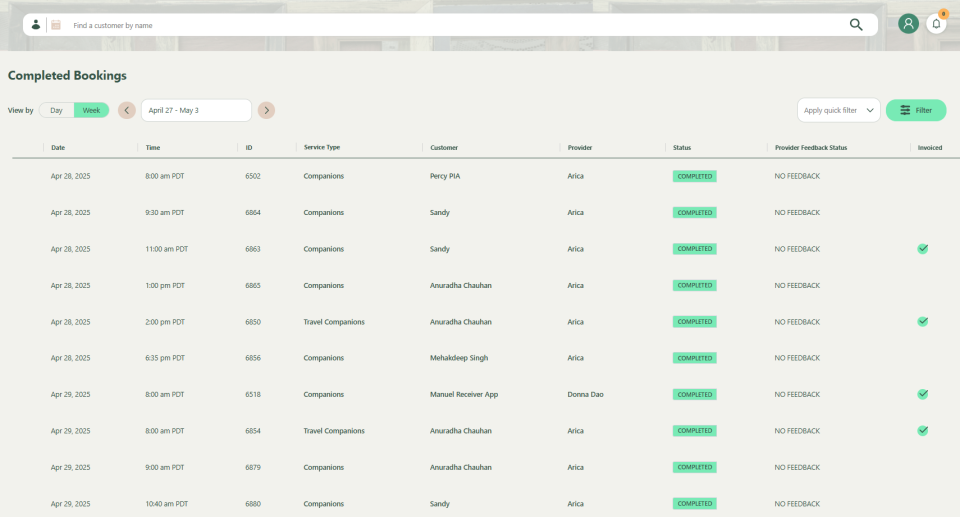Viewport: 960px width, 517px height.
Task: Open the user profile avatar
Action: pyautogui.click(x=908, y=24)
